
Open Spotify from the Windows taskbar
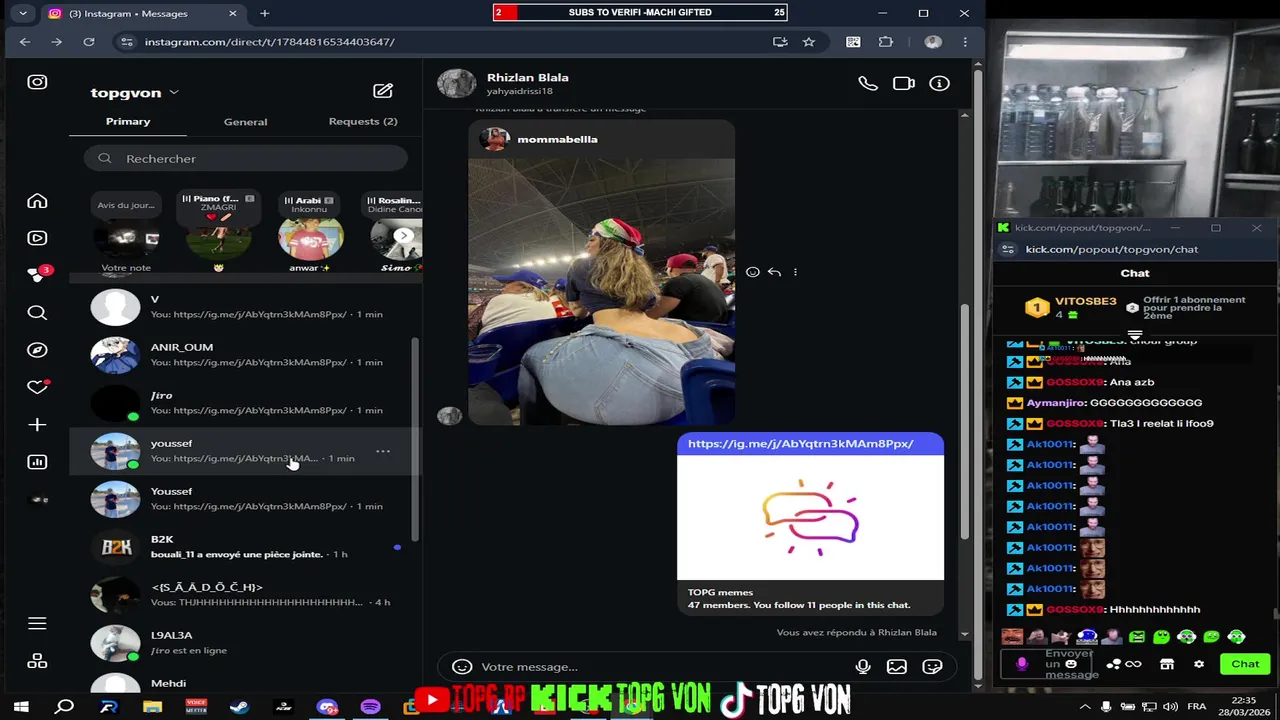[370, 707]
